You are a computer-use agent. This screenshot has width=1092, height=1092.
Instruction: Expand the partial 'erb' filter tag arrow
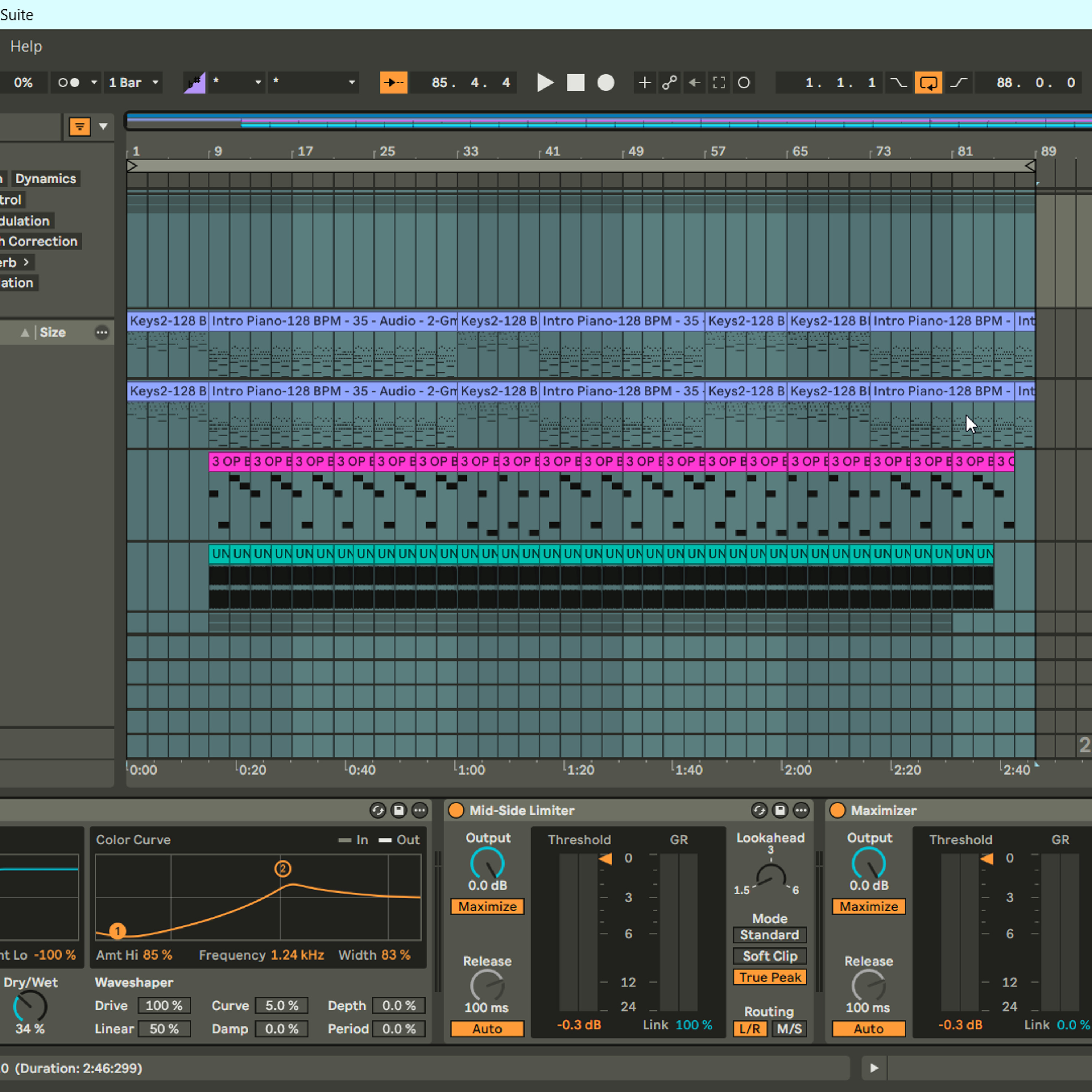click(26, 262)
